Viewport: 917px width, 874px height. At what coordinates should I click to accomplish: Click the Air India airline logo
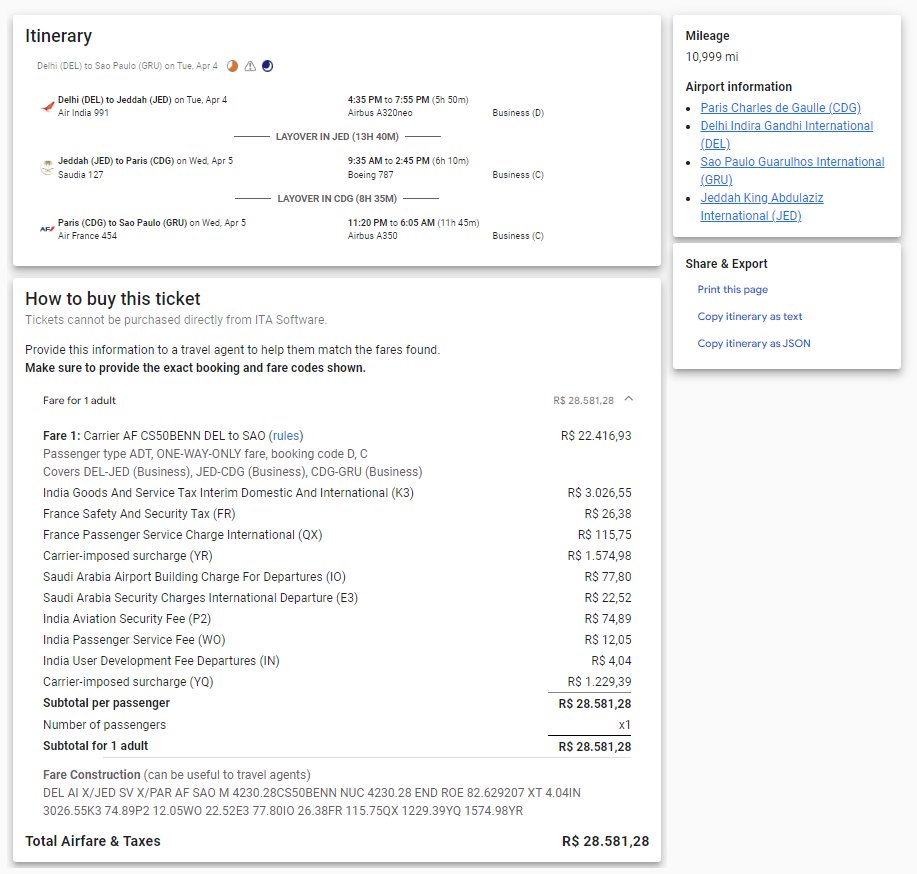pos(47,106)
